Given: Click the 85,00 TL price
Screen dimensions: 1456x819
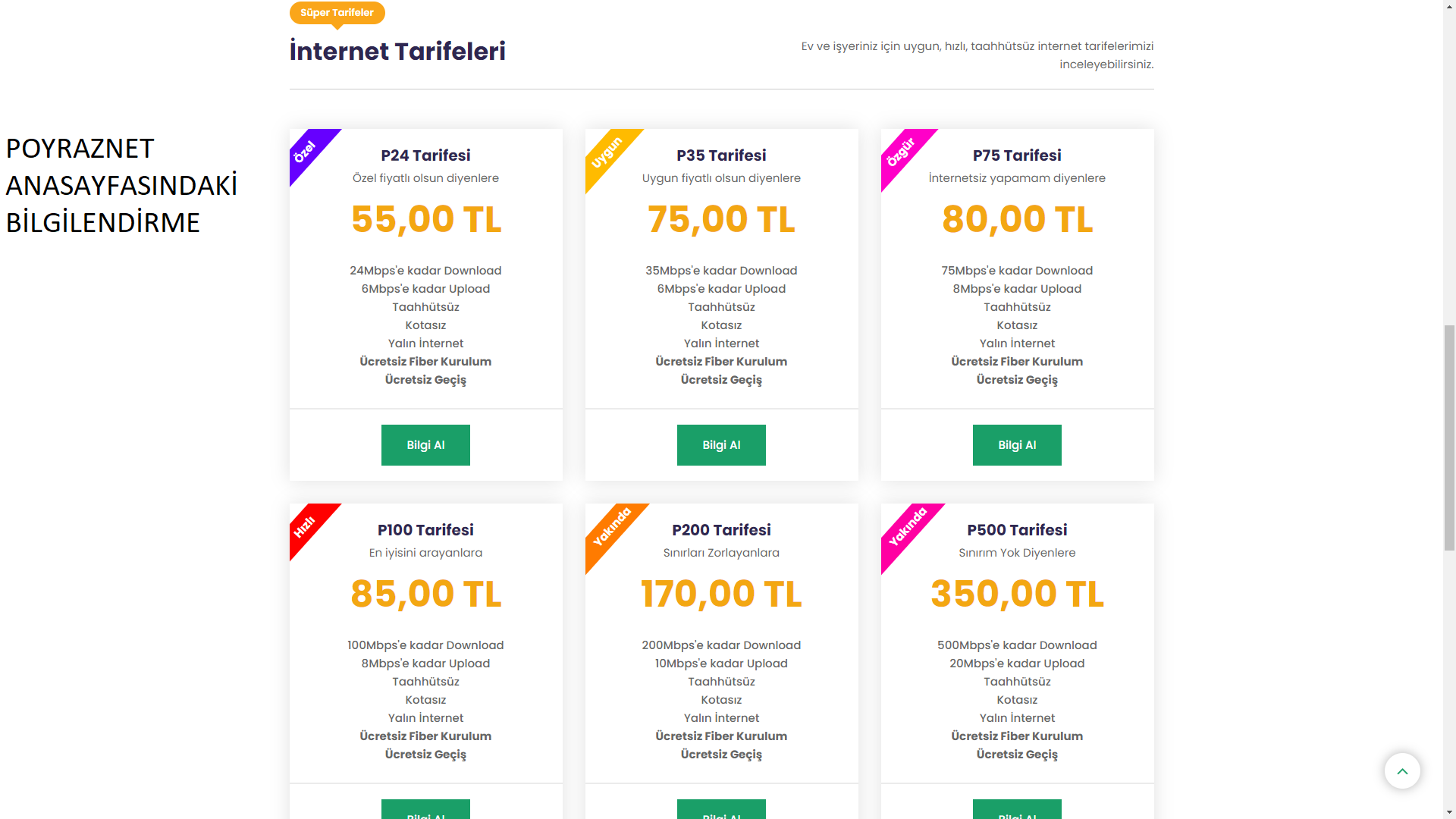Looking at the screenshot, I should [425, 594].
